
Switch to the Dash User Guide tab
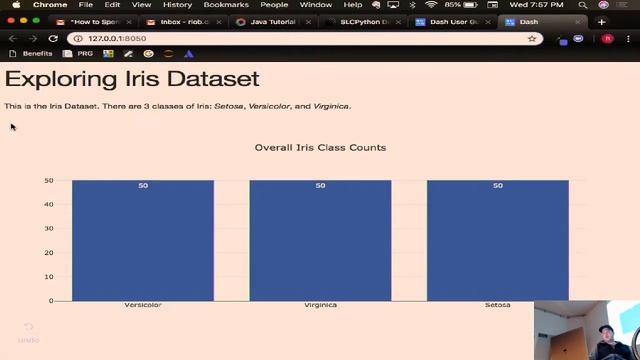453,22
